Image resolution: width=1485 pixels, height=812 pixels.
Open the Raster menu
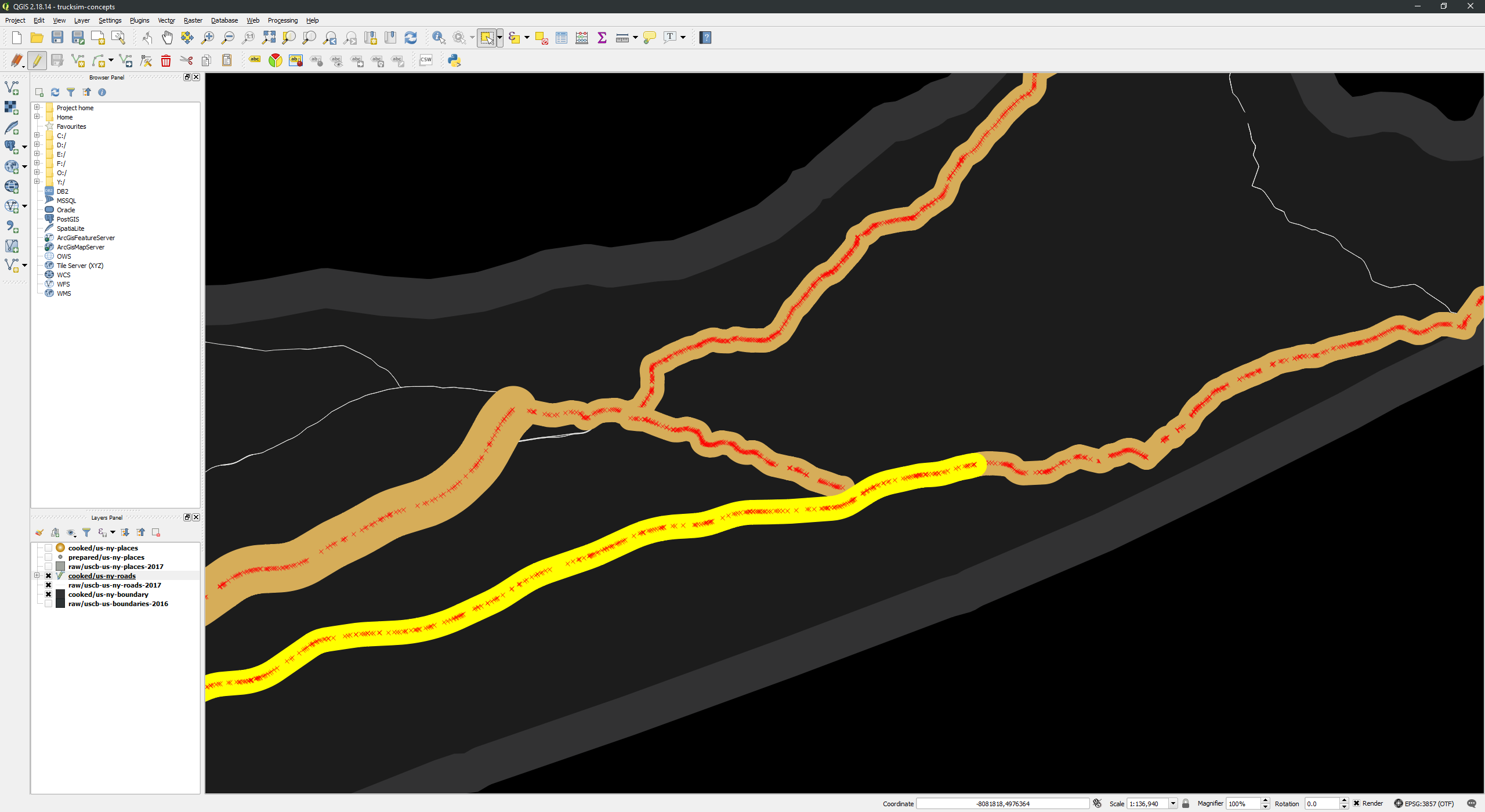(x=193, y=20)
